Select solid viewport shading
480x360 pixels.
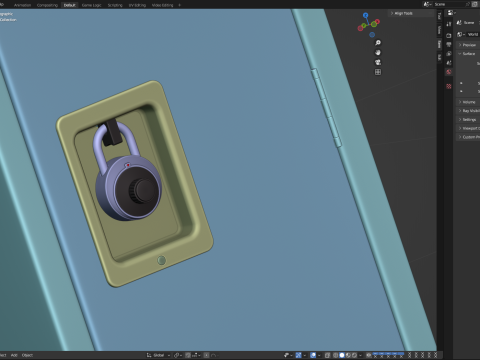[x=342, y=355]
